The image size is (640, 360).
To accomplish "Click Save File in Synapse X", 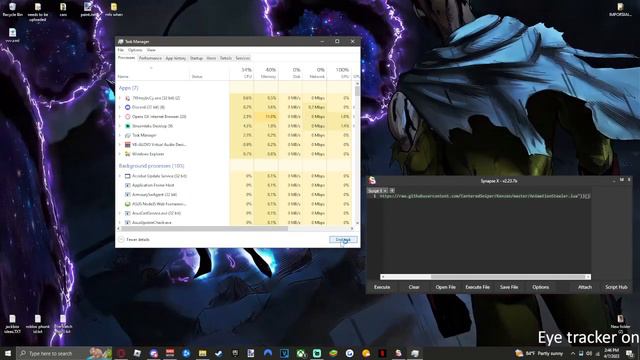I will pyautogui.click(x=509, y=287).
